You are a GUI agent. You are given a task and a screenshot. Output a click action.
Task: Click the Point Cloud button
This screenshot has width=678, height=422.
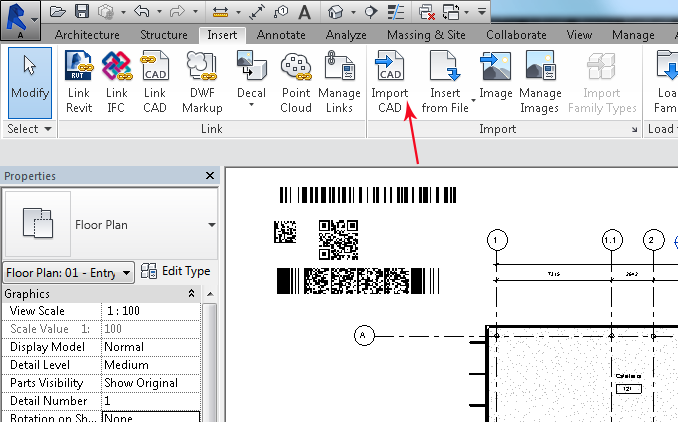point(296,82)
